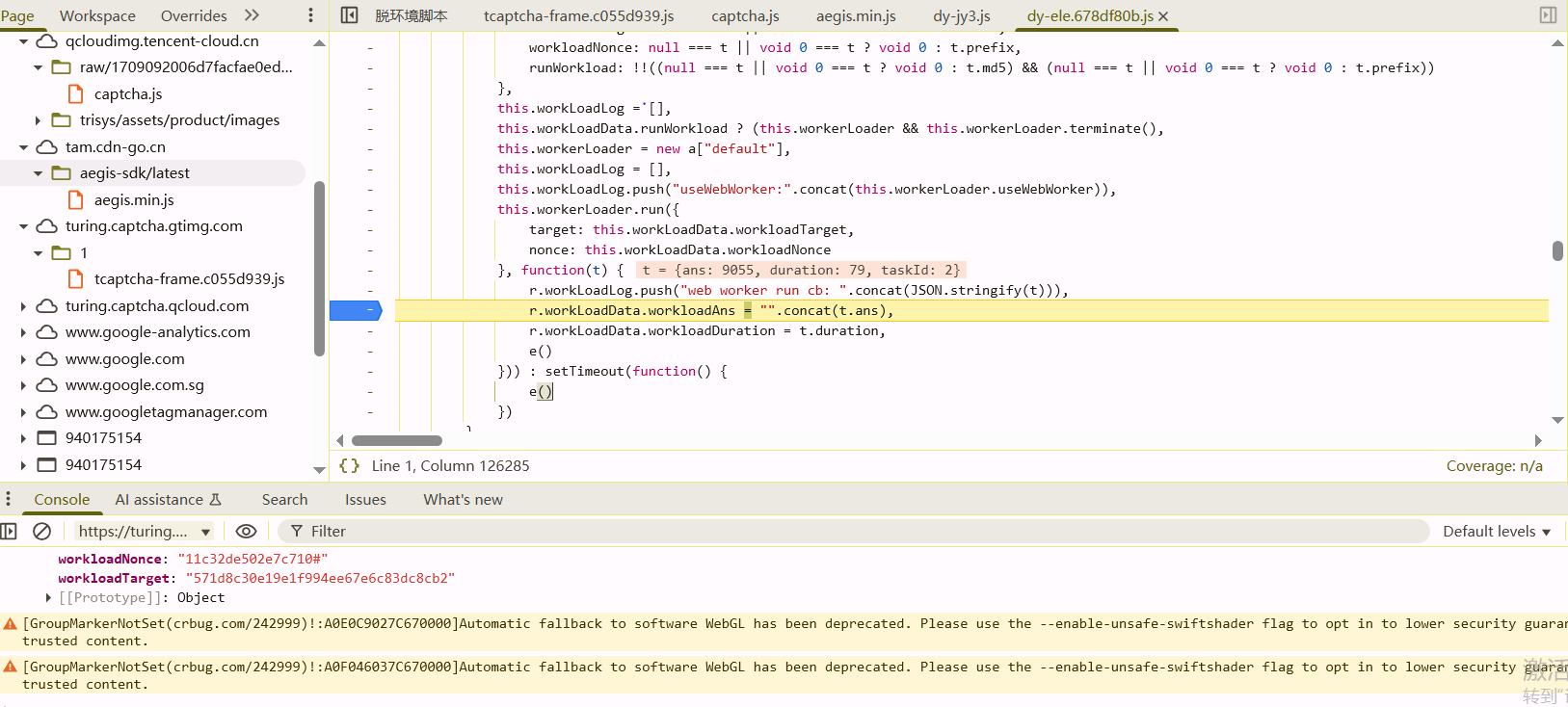The width and height of the screenshot is (1568, 707).
Task: Show more navigator tabs with double chevron
Action: pyautogui.click(x=252, y=15)
